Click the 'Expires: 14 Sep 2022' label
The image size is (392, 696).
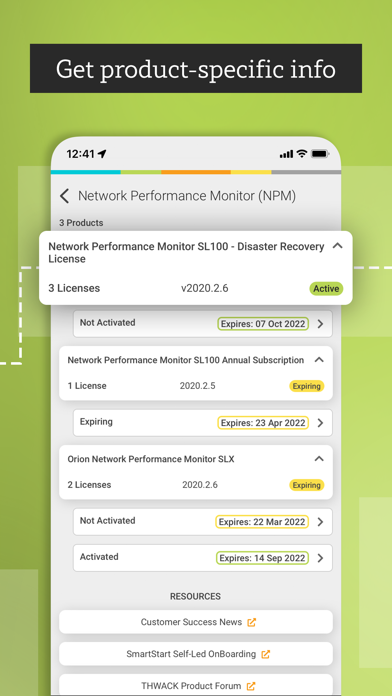point(262,558)
